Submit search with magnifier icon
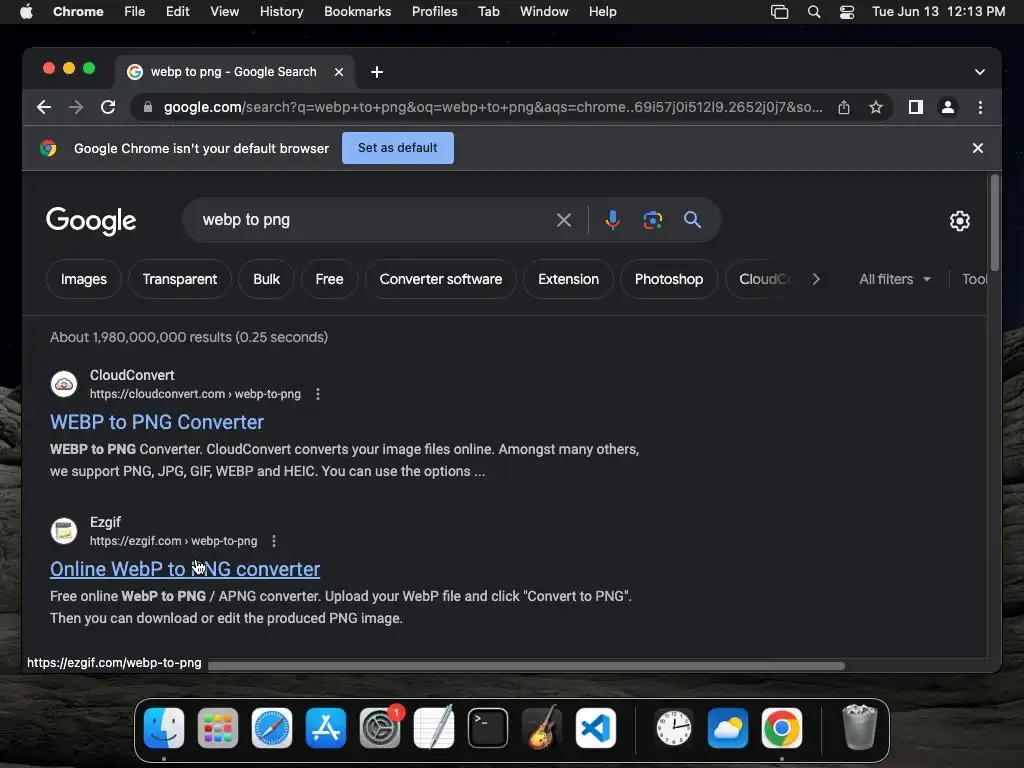 (x=692, y=220)
